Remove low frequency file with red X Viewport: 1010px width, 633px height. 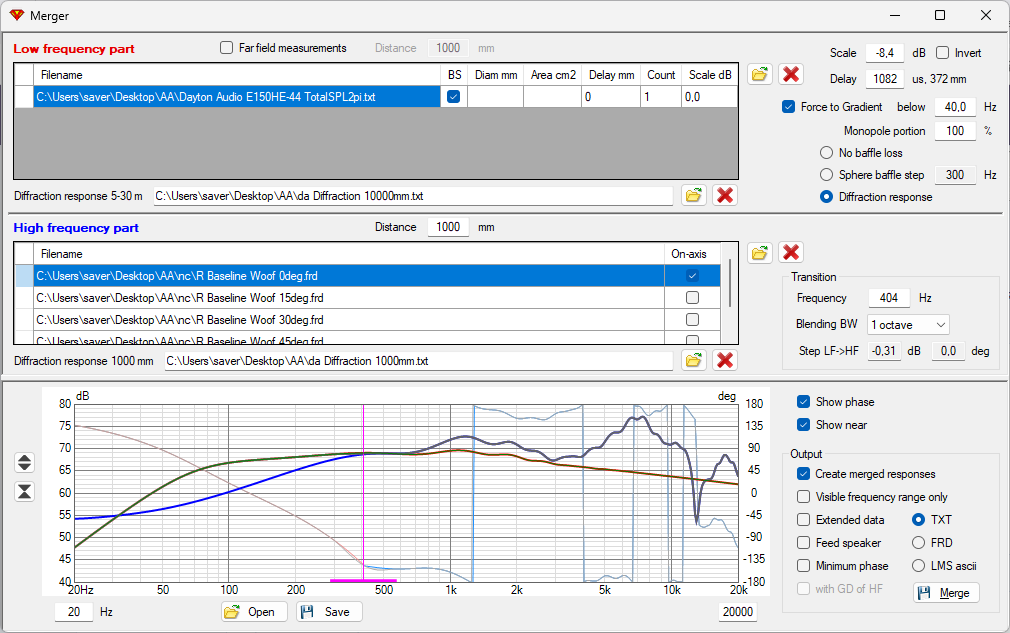click(x=790, y=74)
